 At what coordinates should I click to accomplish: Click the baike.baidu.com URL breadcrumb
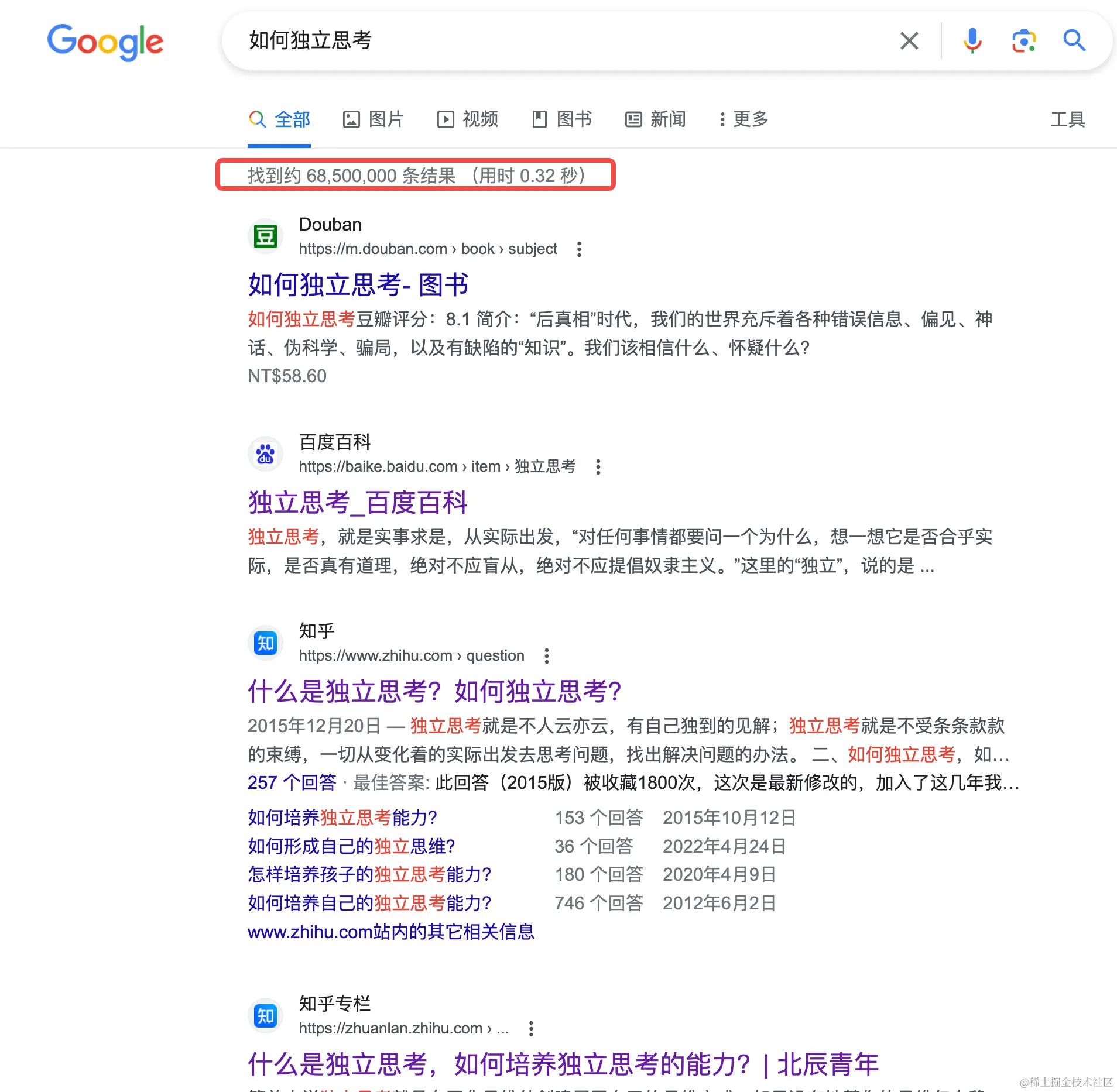coord(437,467)
